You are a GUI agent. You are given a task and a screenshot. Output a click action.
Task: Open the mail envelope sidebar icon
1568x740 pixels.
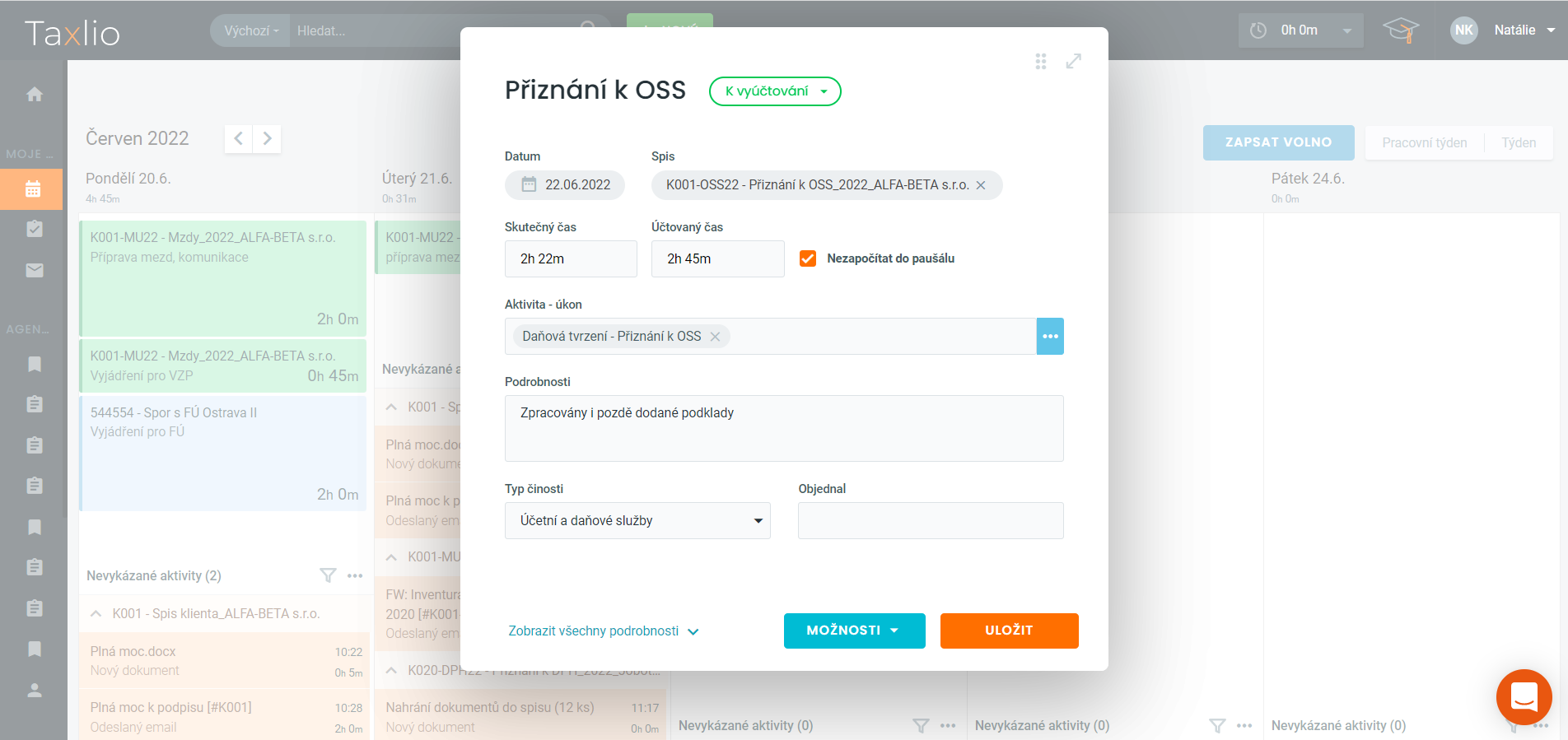(x=35, y=270)
